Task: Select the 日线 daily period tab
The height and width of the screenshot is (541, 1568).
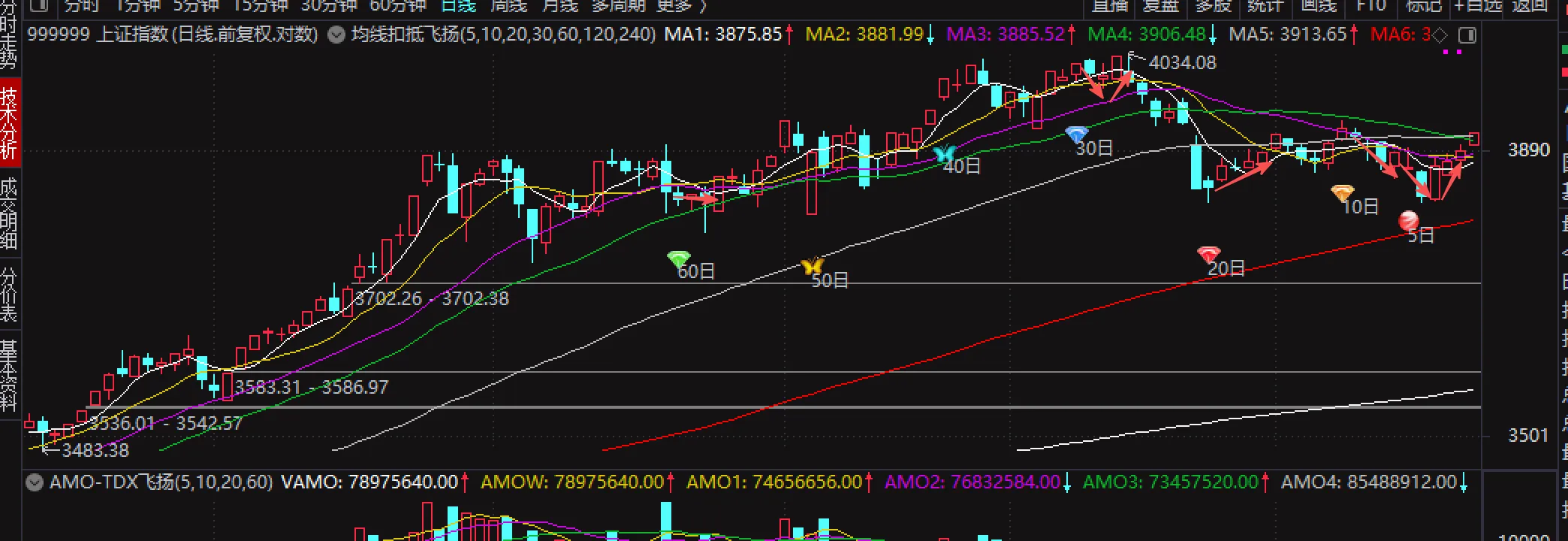Action: [x=459, y=6]
